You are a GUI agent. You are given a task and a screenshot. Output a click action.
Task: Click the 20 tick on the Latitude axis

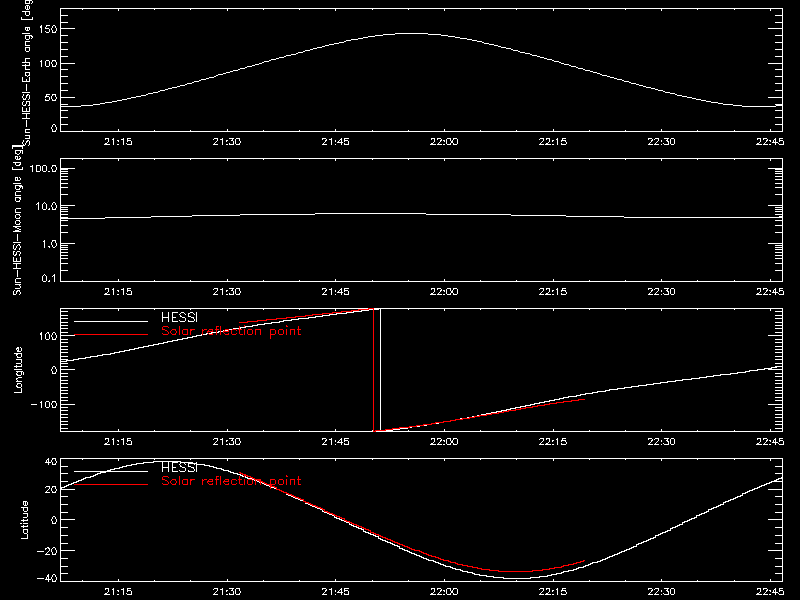tap(51, 489)
